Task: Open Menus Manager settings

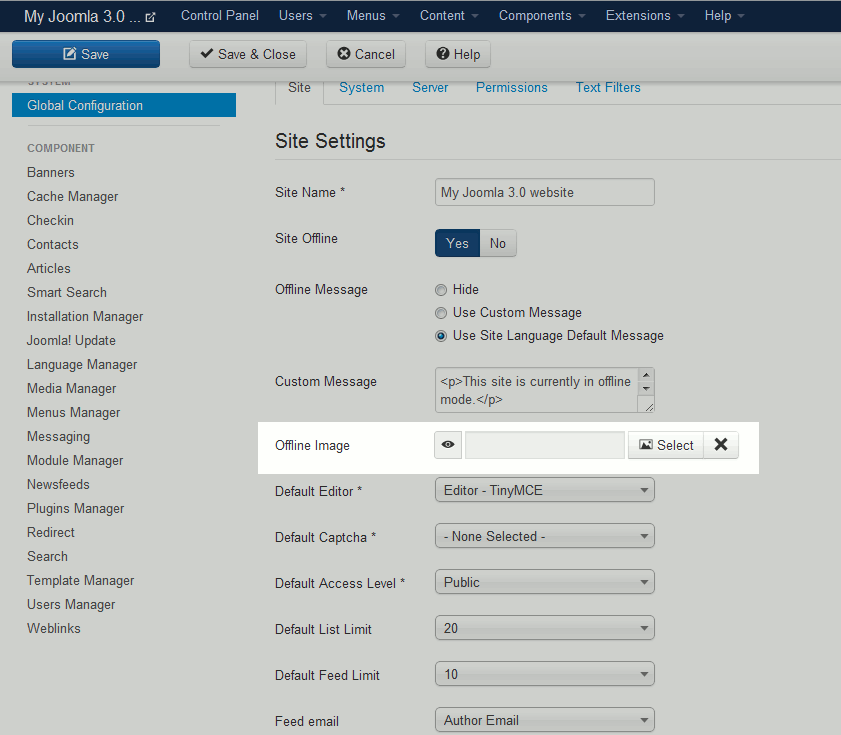Action: pos(73,413)
